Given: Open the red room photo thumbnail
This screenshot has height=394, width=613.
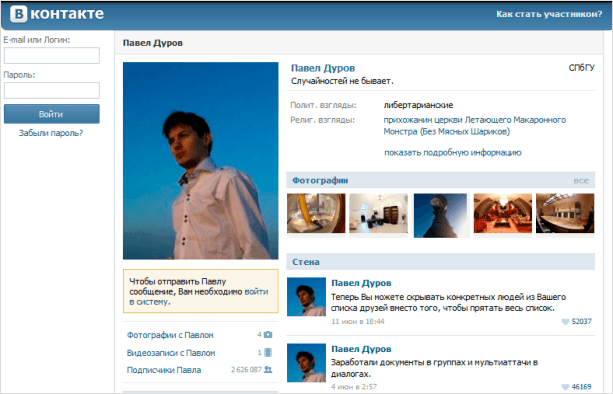Looking at the screenshot, I should coord(503,213).
